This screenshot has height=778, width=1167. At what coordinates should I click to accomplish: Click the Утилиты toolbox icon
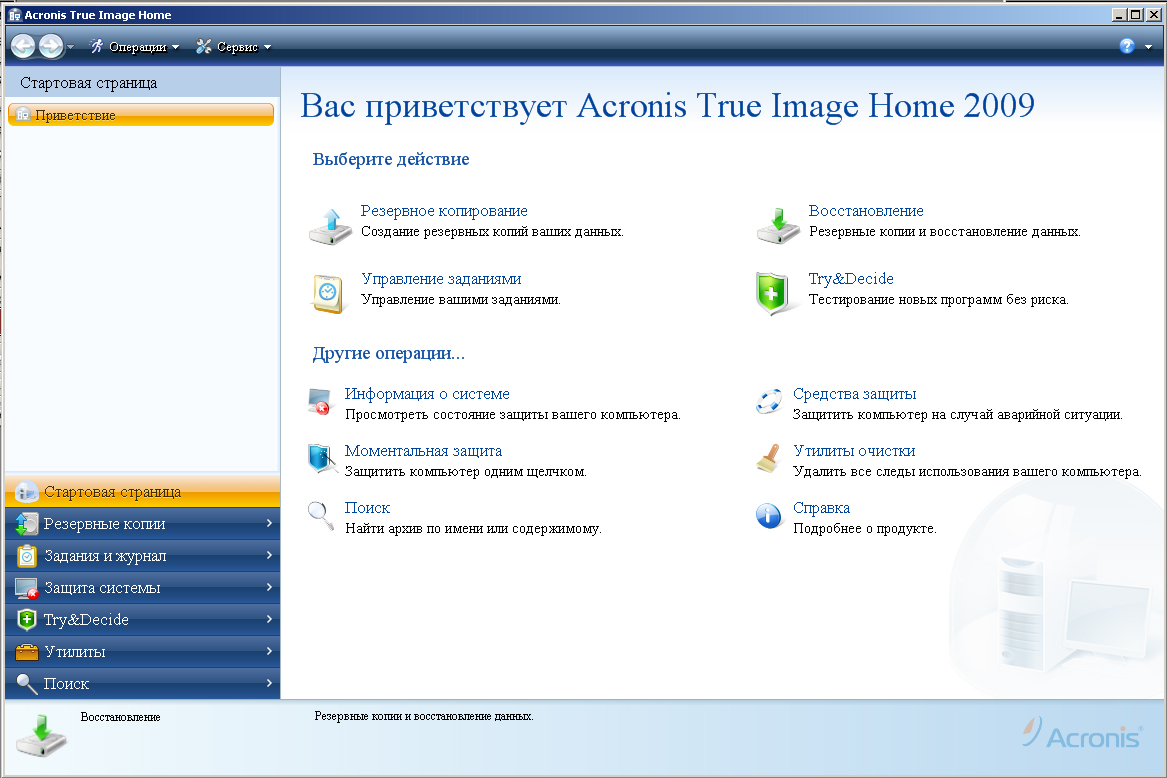pos(26,652)
